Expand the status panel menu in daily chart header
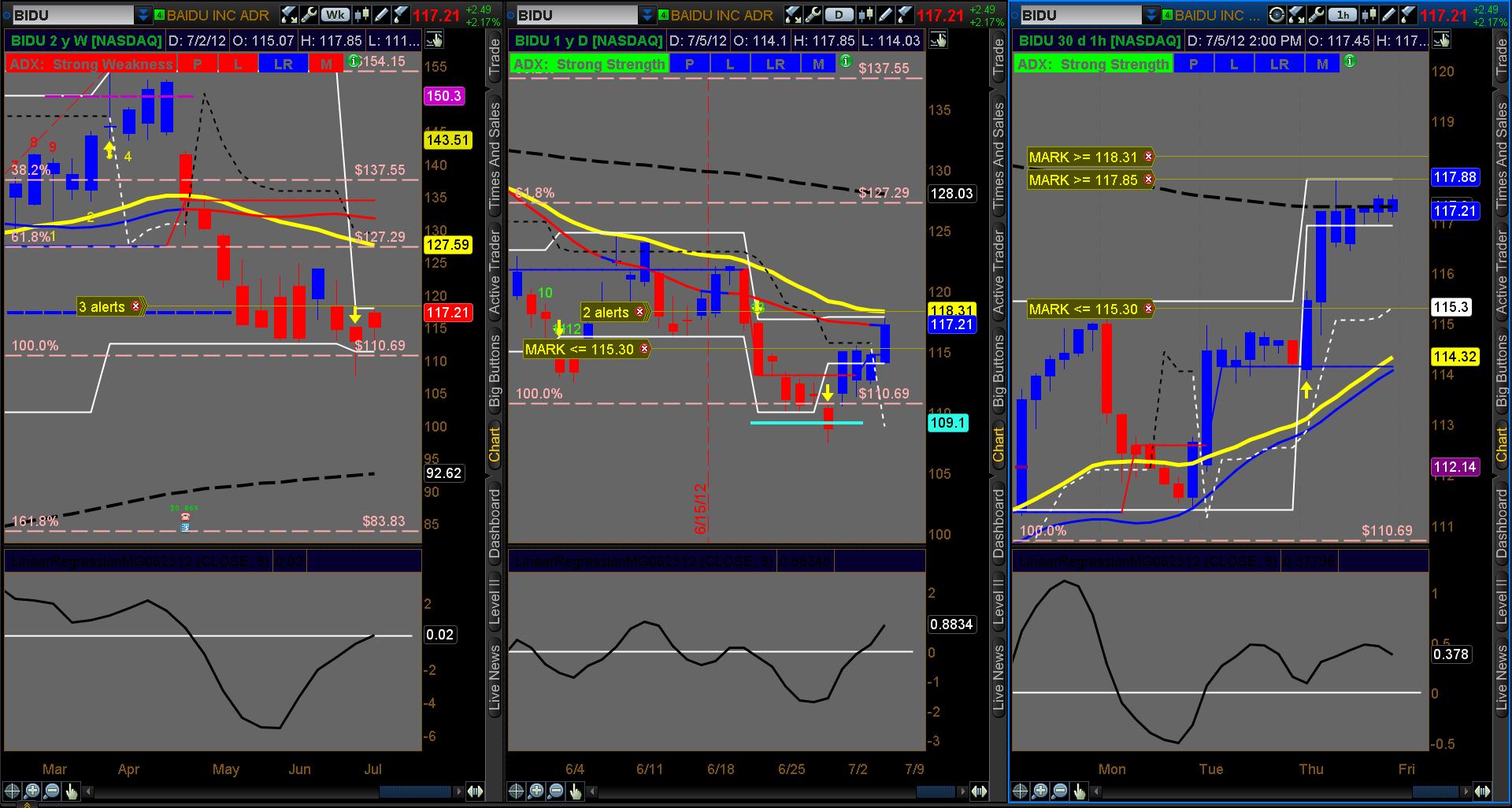Screen dimensions: 1512x808 pos(938,40)
